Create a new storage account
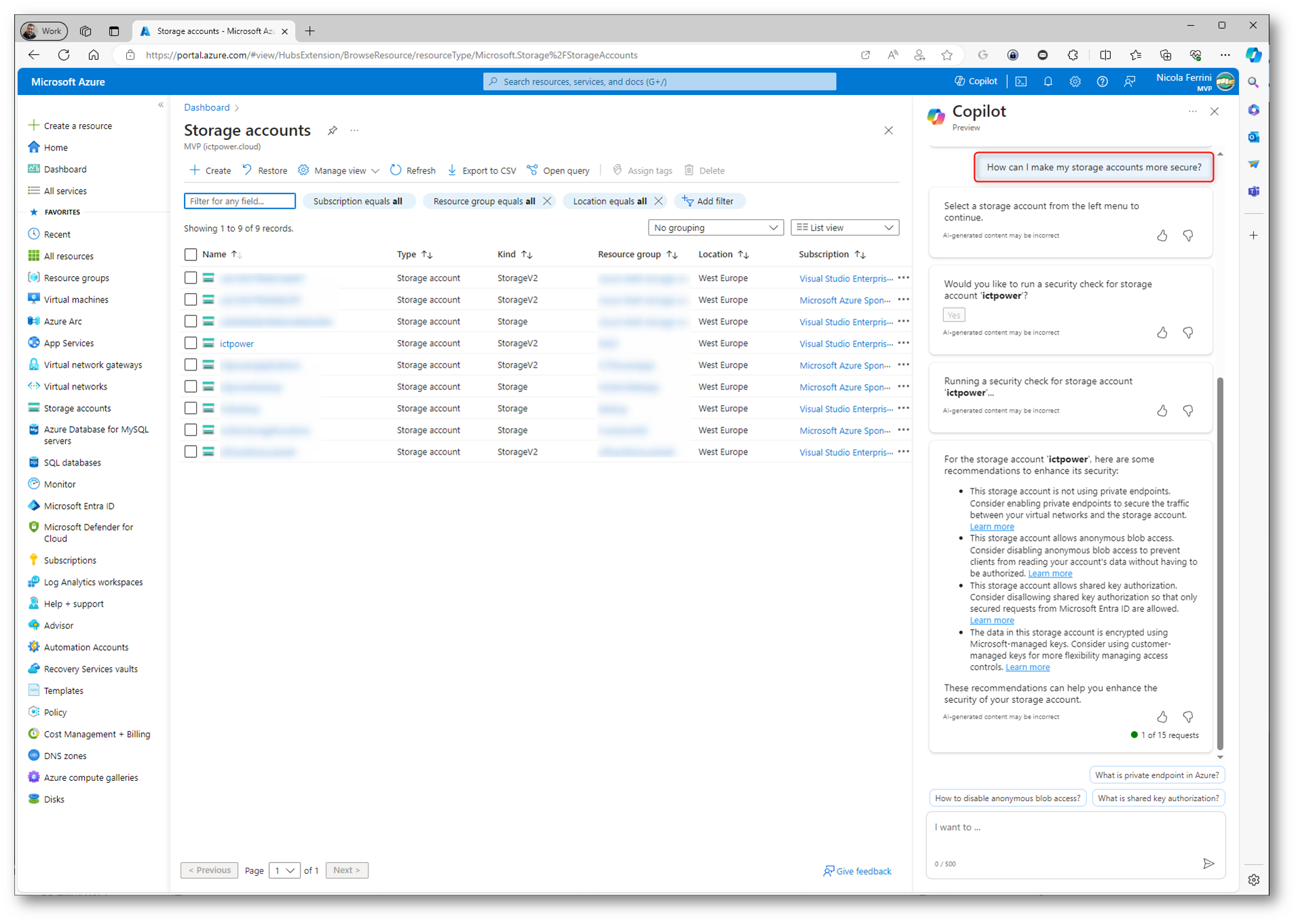 [210, 170]
